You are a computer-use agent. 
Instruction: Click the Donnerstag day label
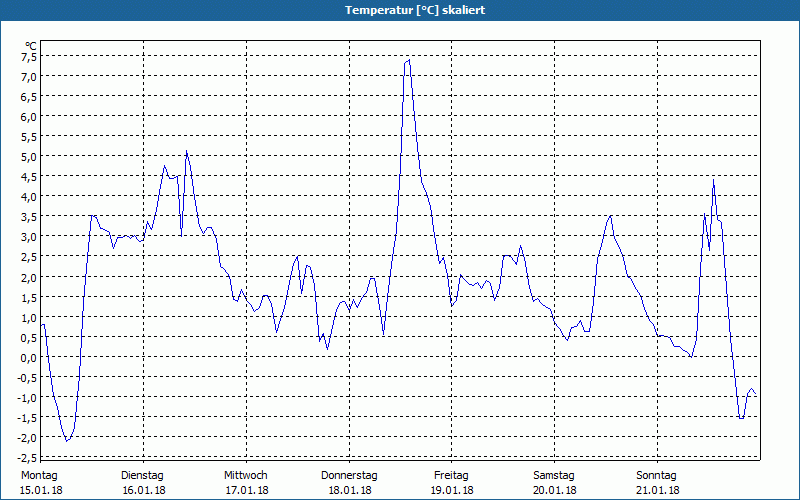(349, 476)
